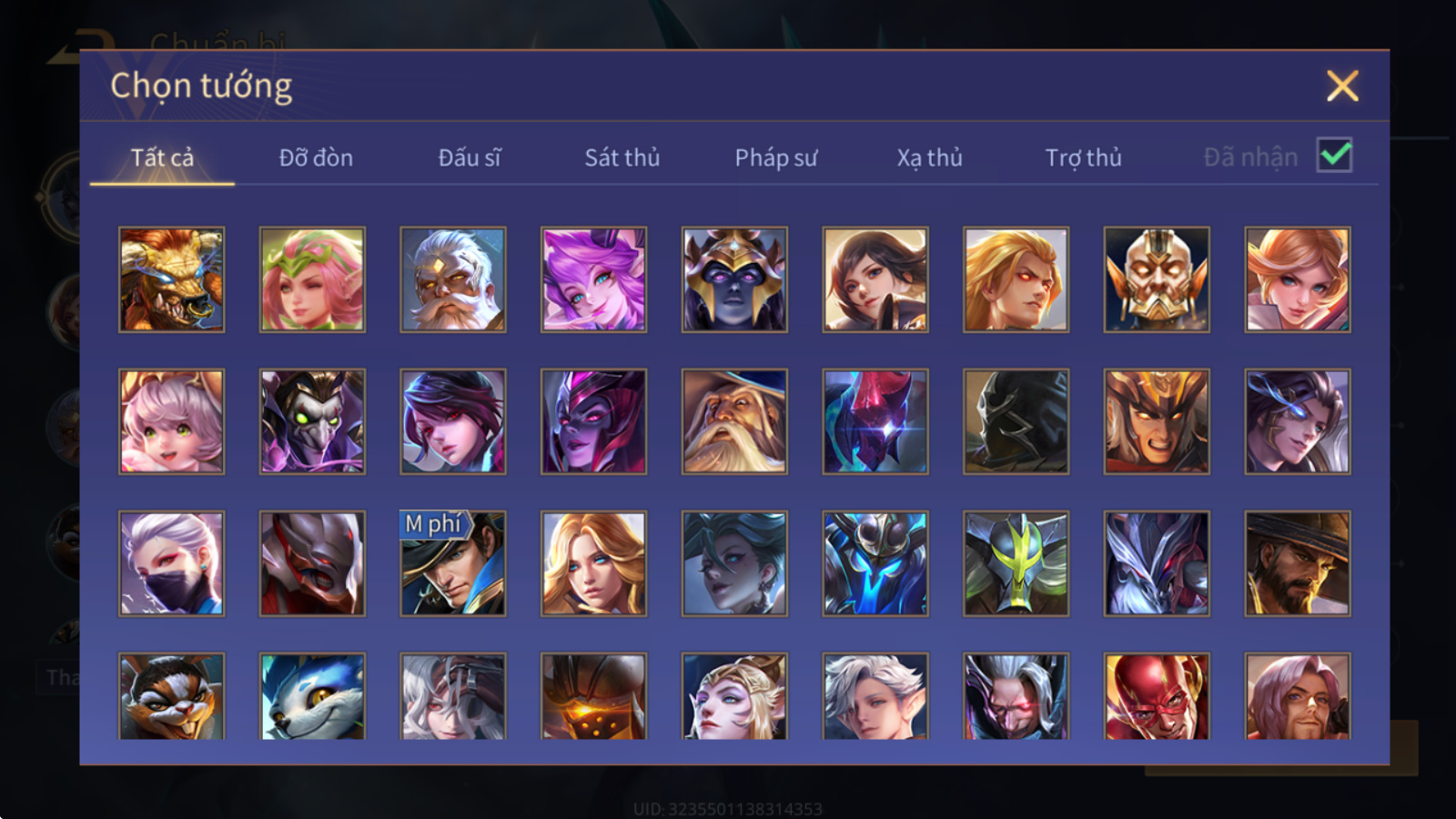This screenshot has width=1456, height=819.
Task: Pick the cowboy with brown hat and beard
Action: 1298,563
